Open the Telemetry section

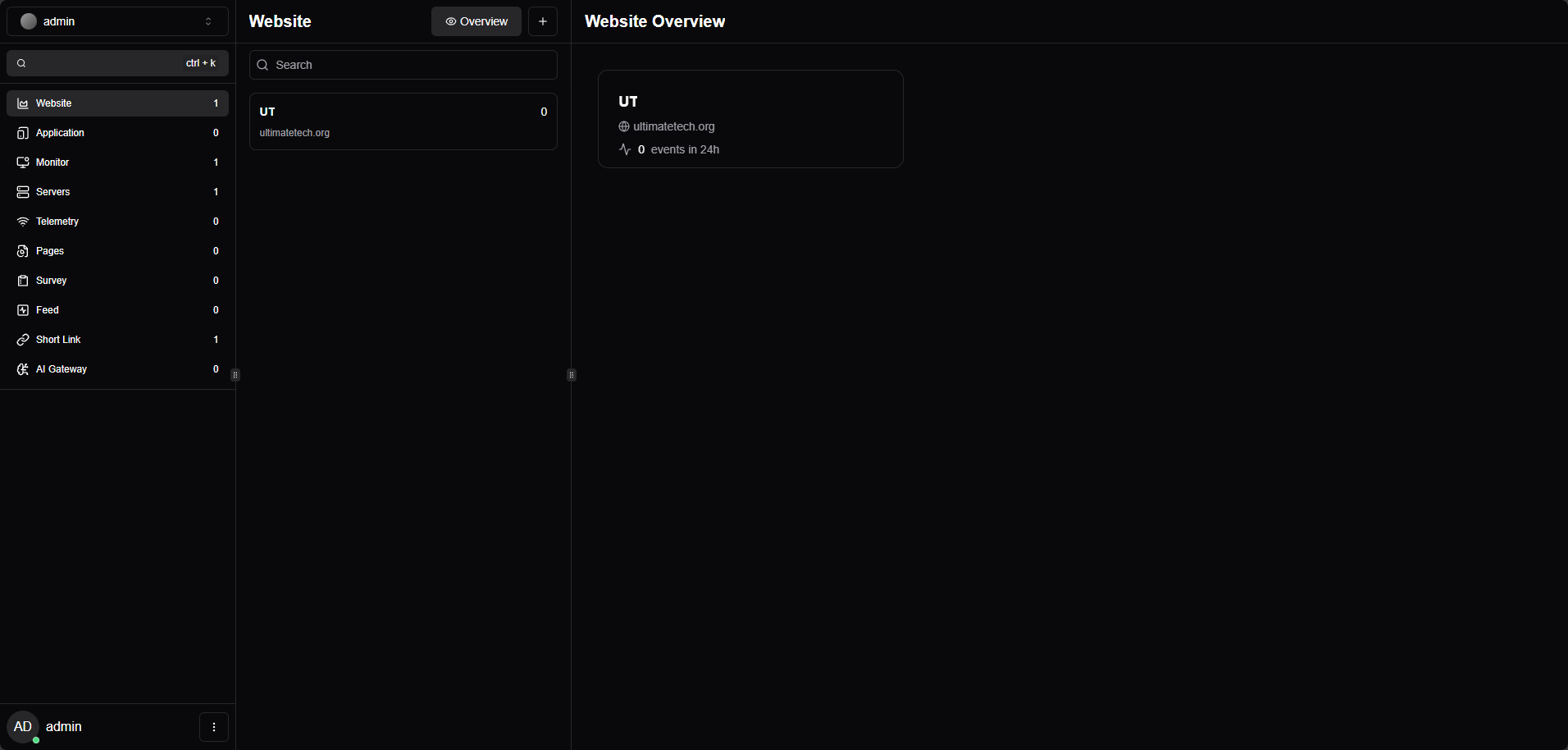point(117,222)
